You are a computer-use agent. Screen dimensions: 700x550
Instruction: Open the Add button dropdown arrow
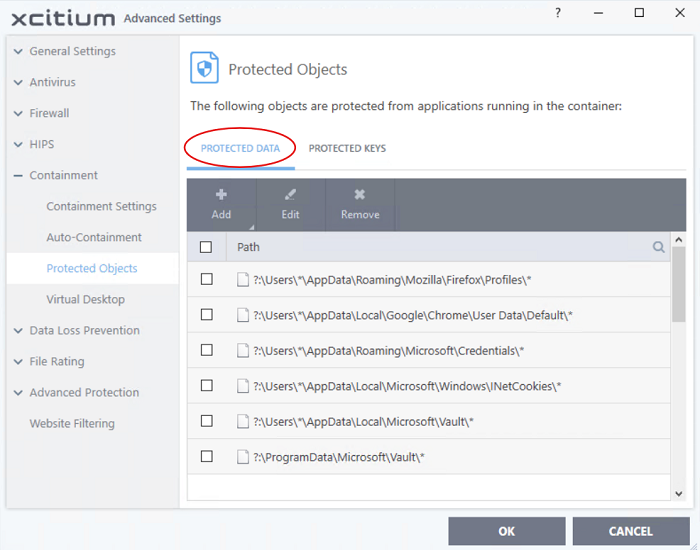tap(251, 227)
